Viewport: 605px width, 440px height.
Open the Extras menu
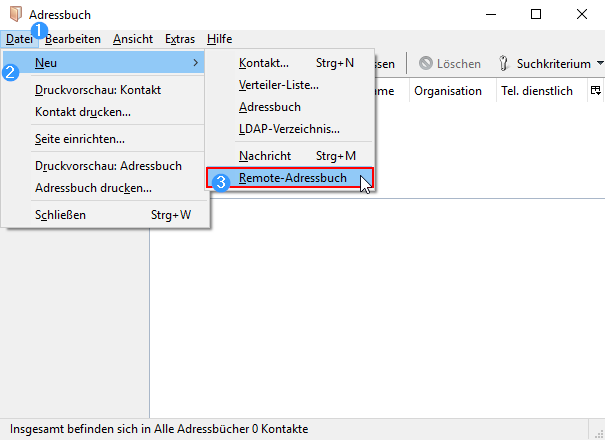pos(180,39)
